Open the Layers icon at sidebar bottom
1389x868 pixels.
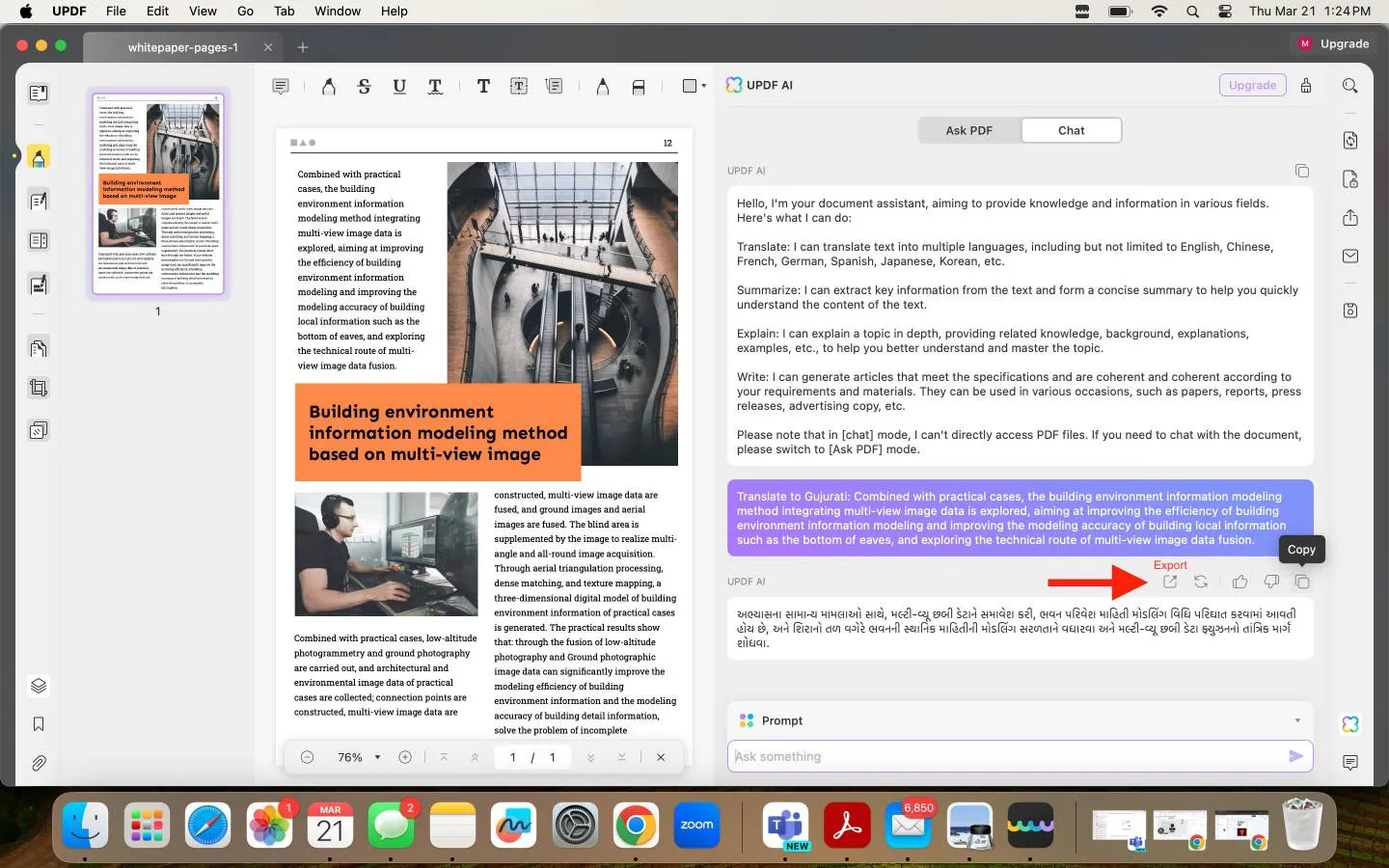pos(39,686)
